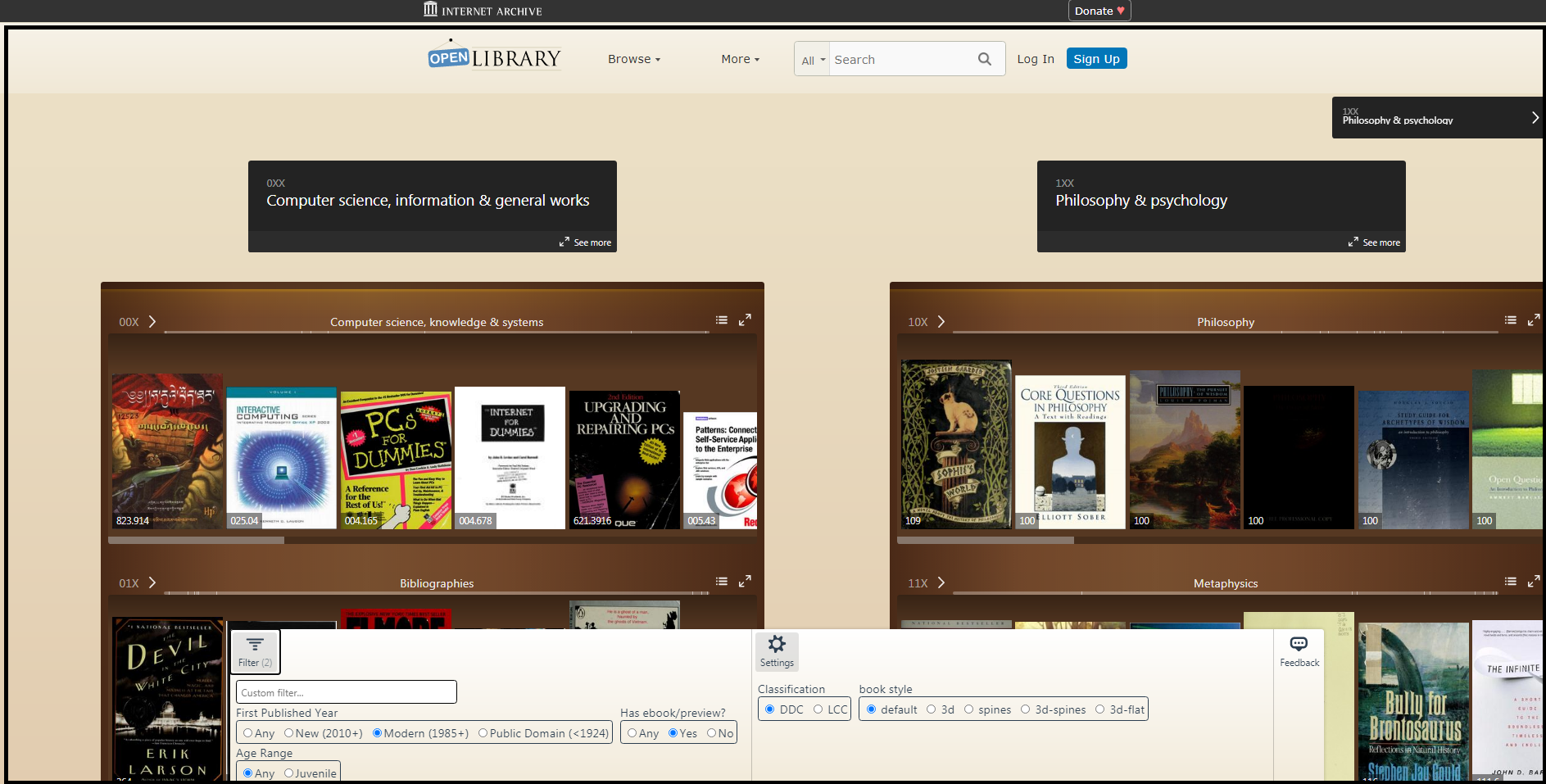
Task: Expand the 00X shelf chevron
Action: click(152, 321)
